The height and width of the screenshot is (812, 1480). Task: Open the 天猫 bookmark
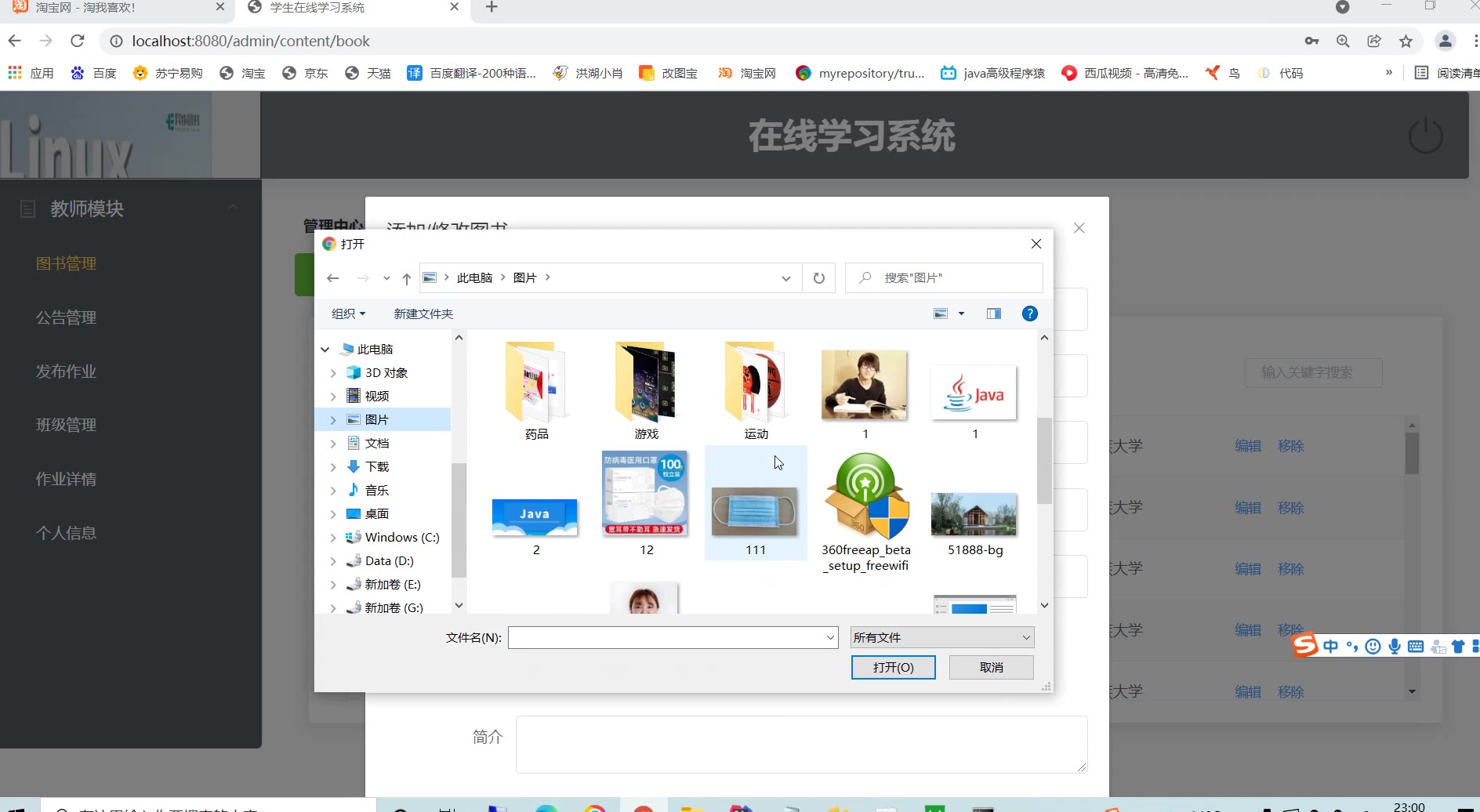pyautogui.click(x=368, y=73)
